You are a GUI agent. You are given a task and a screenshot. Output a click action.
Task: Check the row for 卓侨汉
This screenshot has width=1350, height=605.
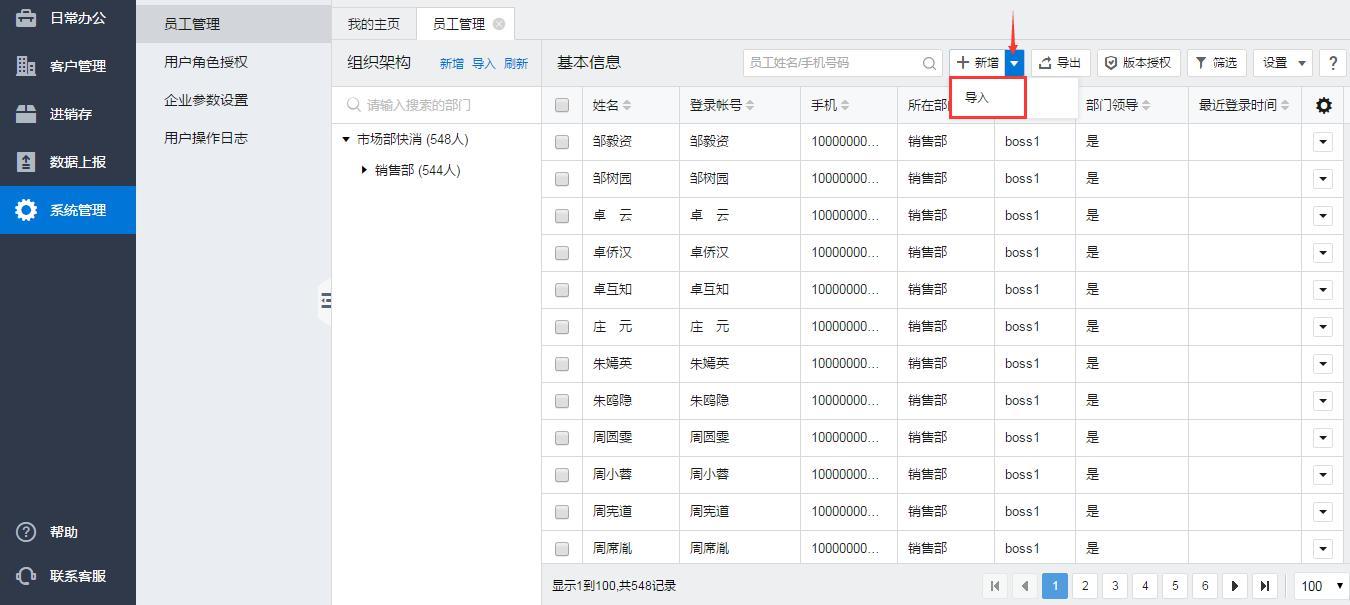[562, 253]
